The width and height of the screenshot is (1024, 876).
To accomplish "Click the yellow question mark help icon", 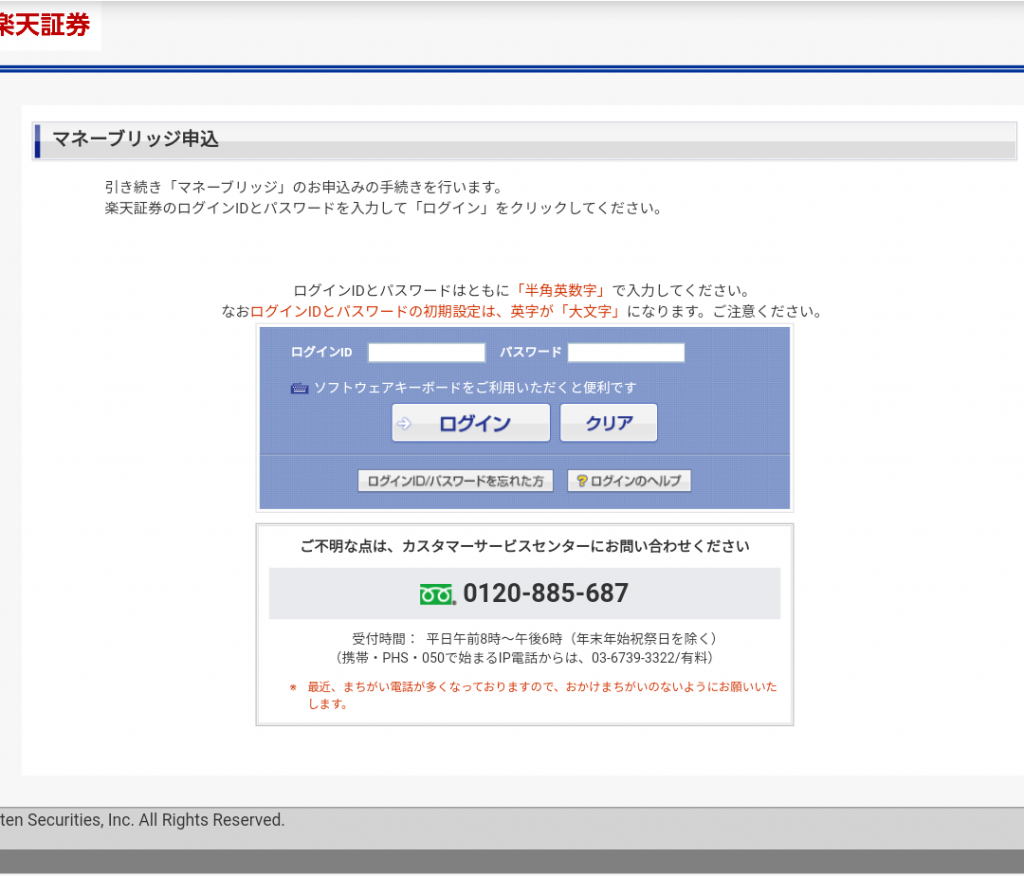I will [582, 481].
